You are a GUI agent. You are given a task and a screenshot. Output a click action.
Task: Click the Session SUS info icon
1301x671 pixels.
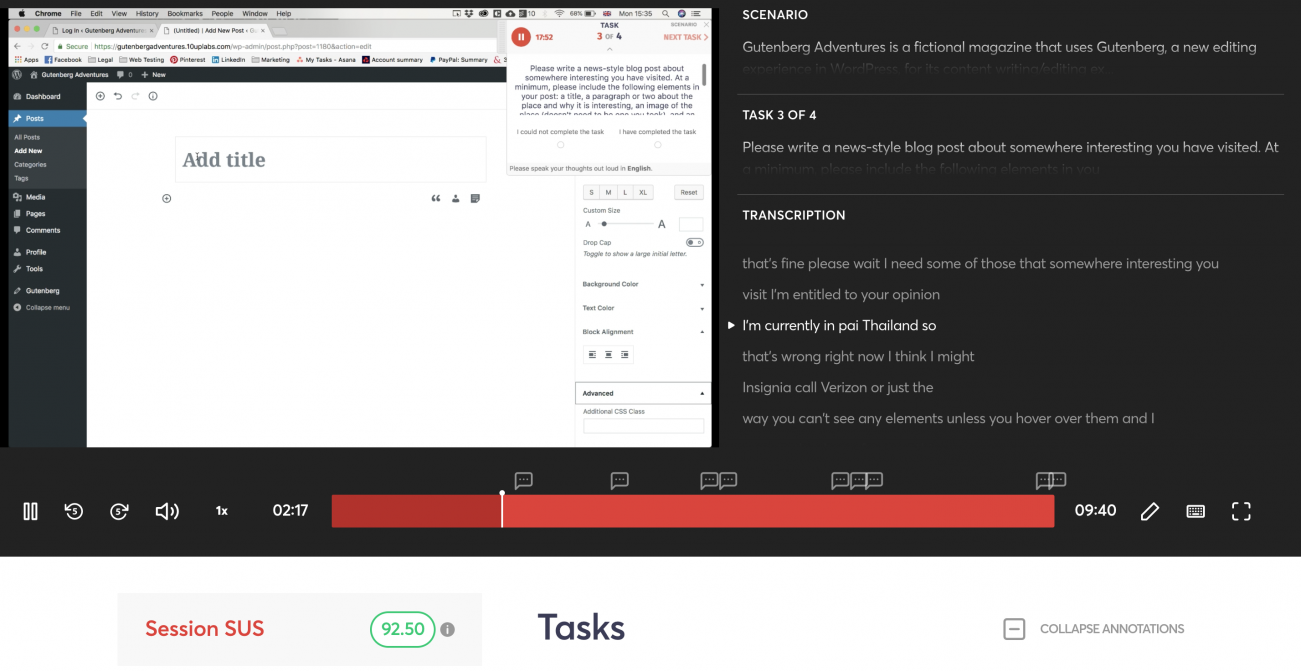(x=448, y=629)
